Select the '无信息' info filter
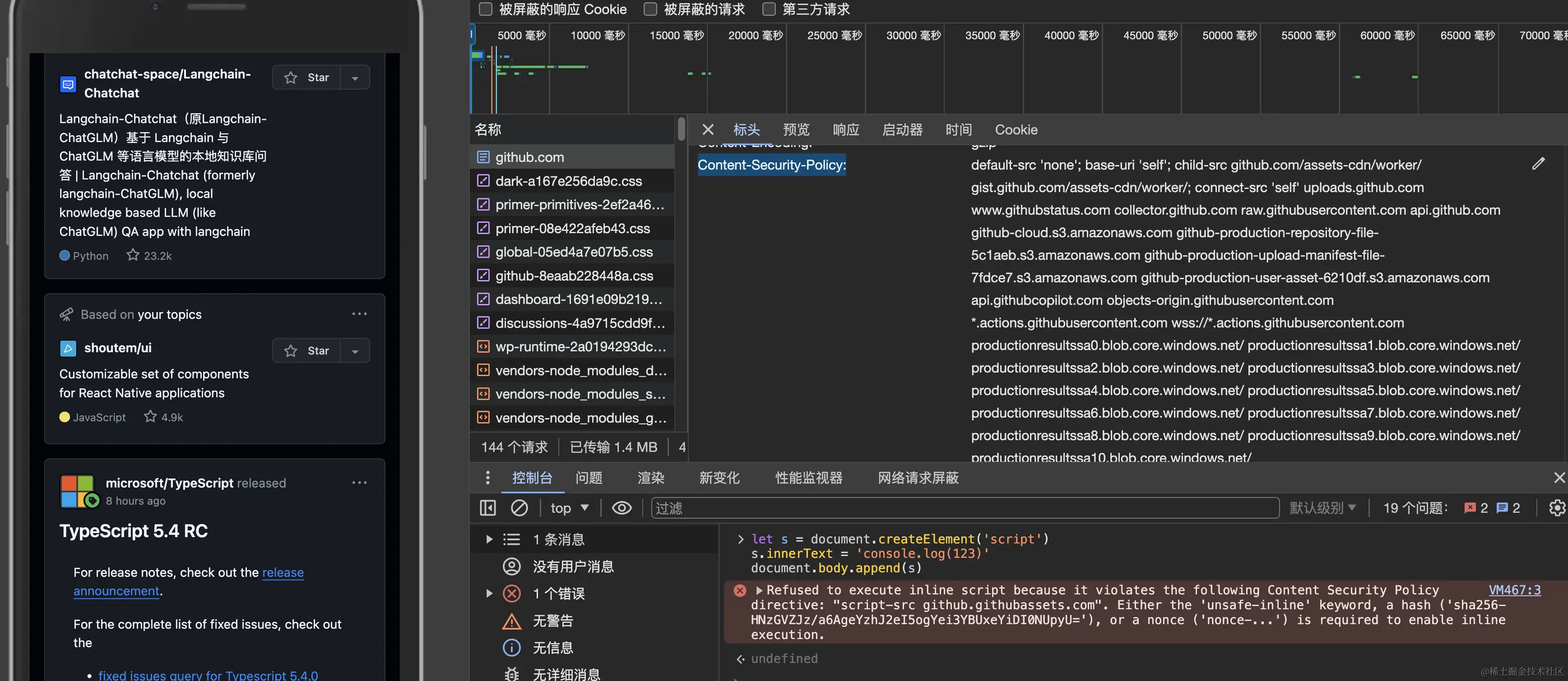Screen dimensions: 1568x681 pyautogui.click(x=594, y=647)
